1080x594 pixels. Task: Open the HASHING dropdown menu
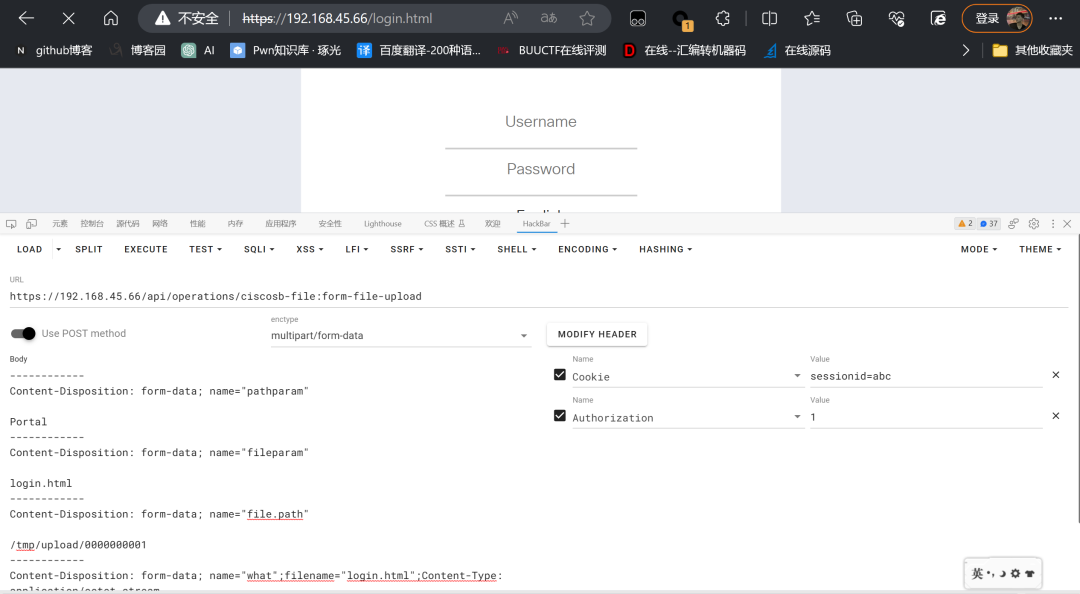coord(665,249)
